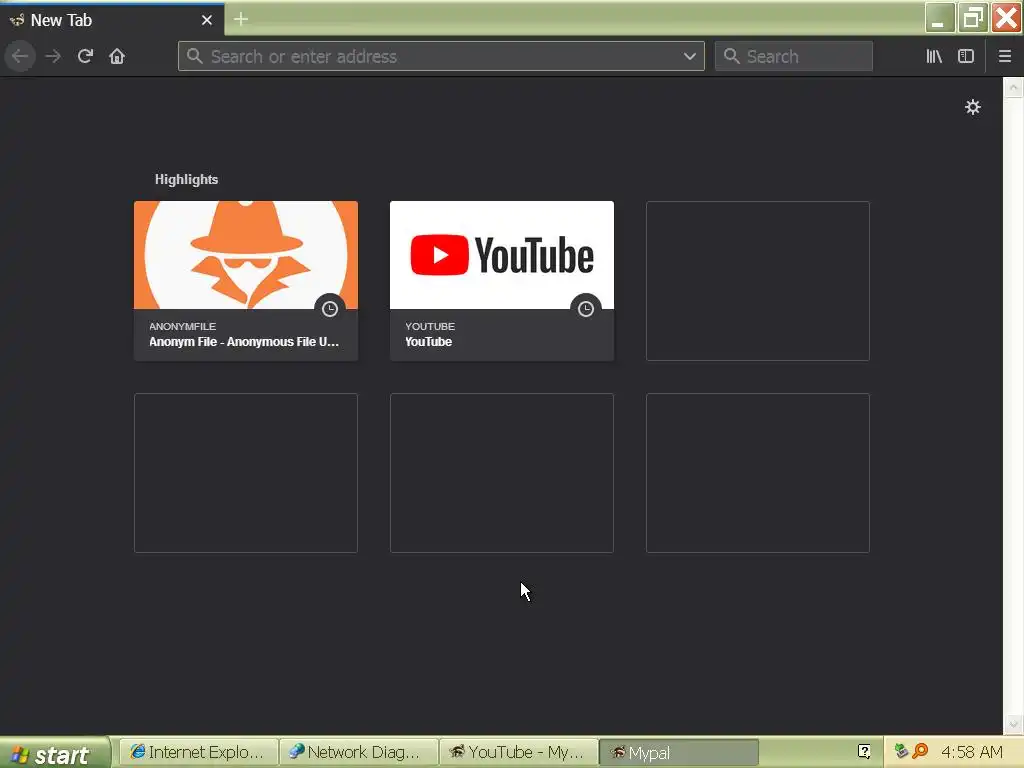
Task: Toggle the sidebar view icon
Action: point(966,56)
